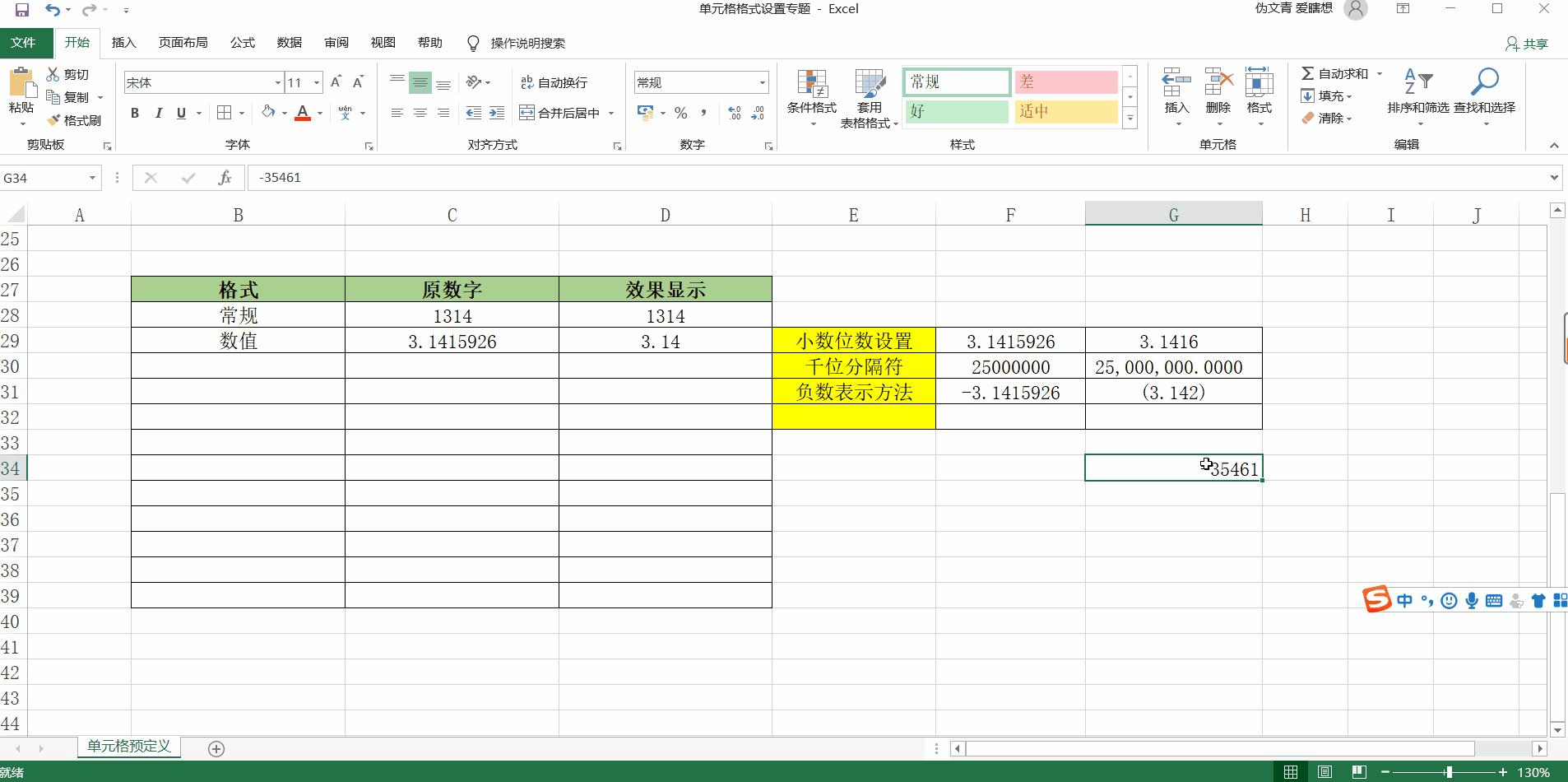
Task: Toggle italic formatting
Action: tap(159, 114)
